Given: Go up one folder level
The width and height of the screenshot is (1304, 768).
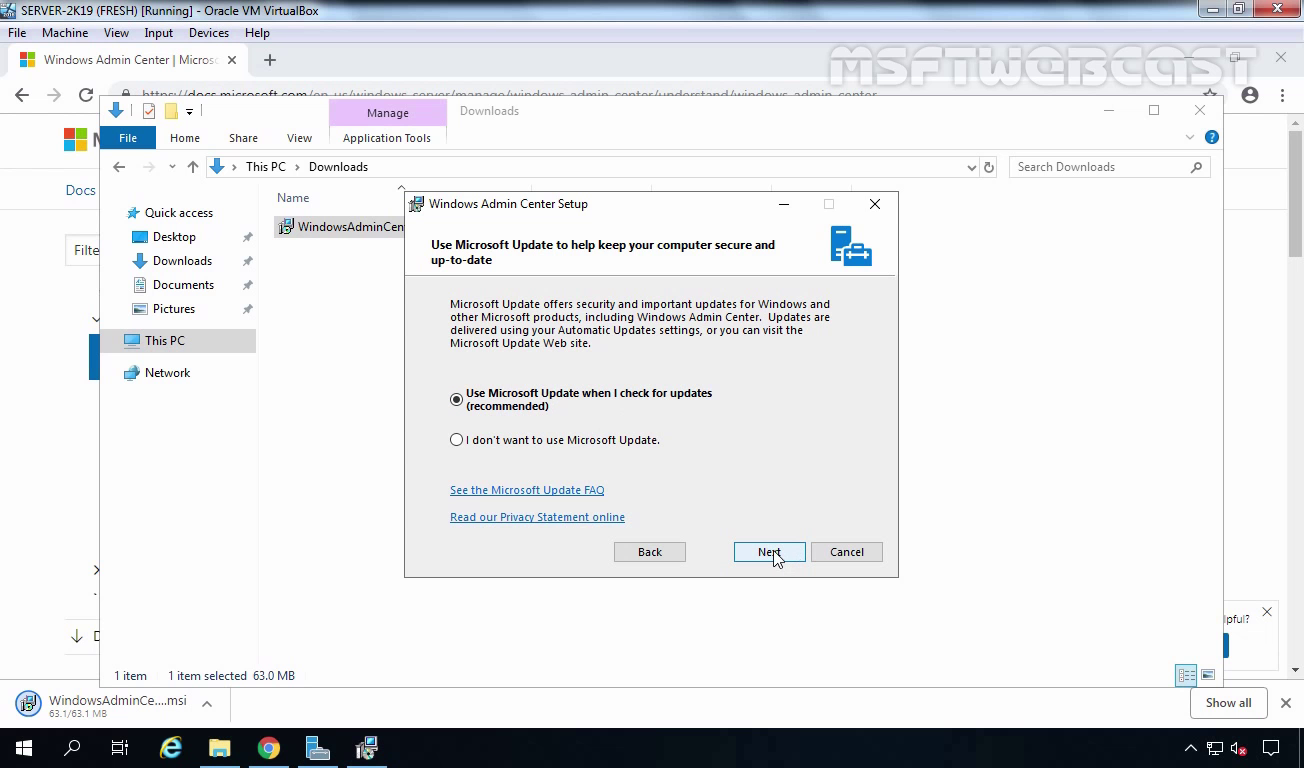Looking at the screenshot, I should [193, 167].
